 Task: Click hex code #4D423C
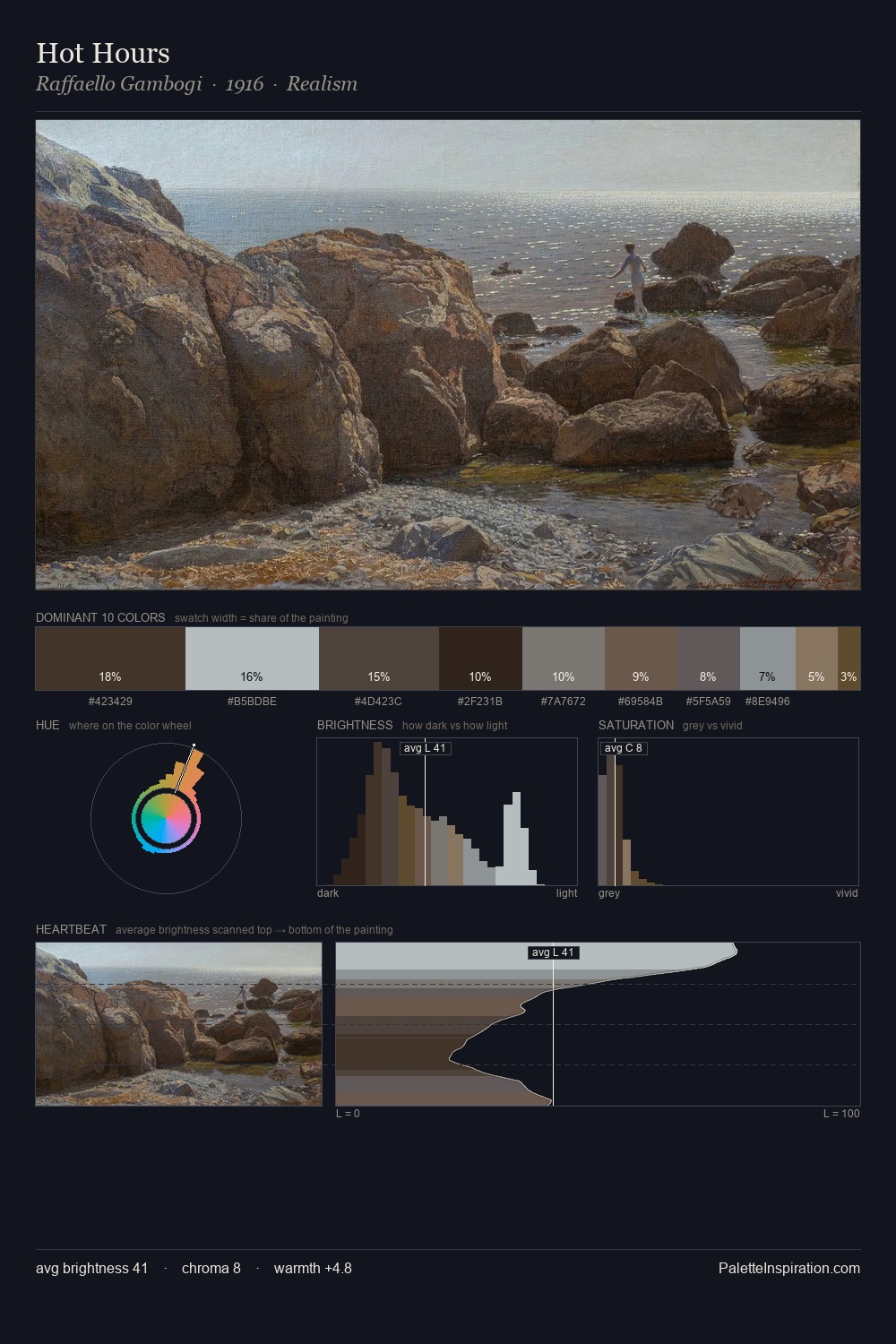coord(378,702)
